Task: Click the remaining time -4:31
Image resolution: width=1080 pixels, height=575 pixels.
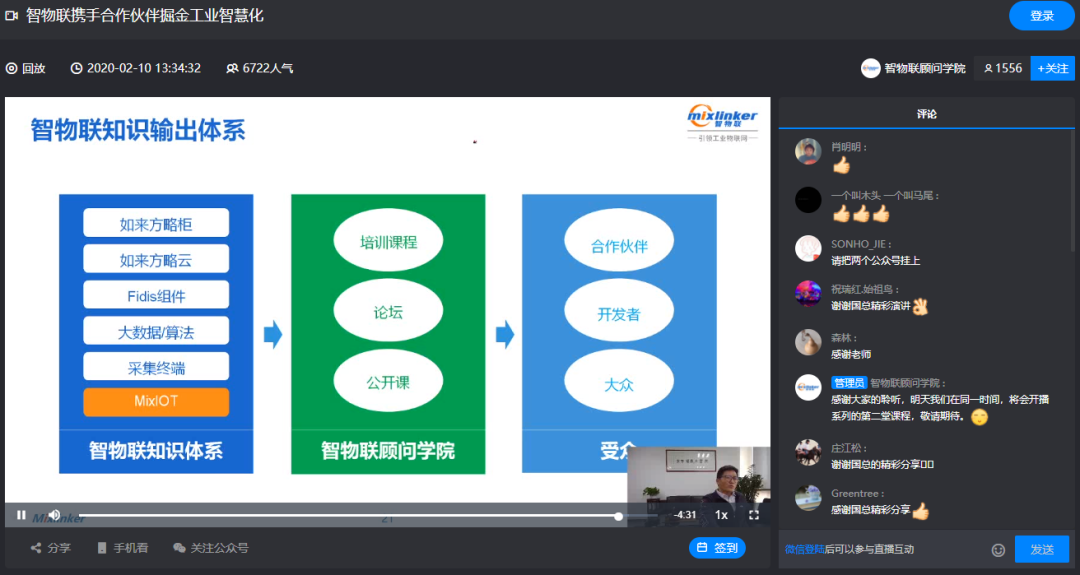Action: click(685, 515)
